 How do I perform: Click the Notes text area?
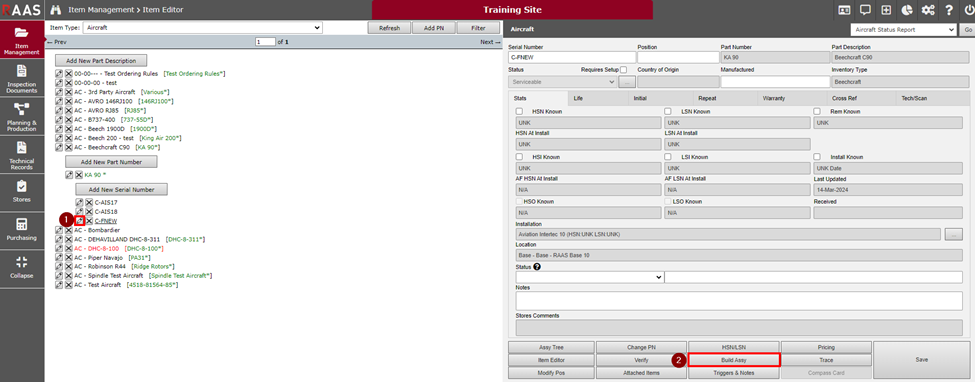pyautogui.click(x=739, y=300)
